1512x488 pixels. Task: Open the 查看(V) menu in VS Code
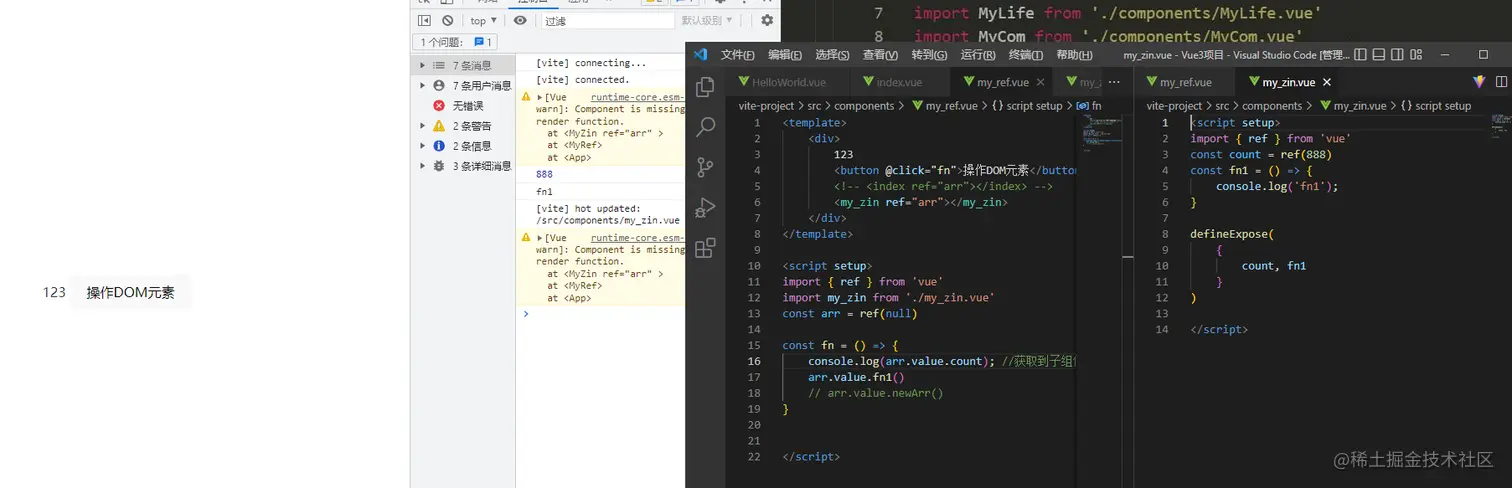tap(880, 55)
